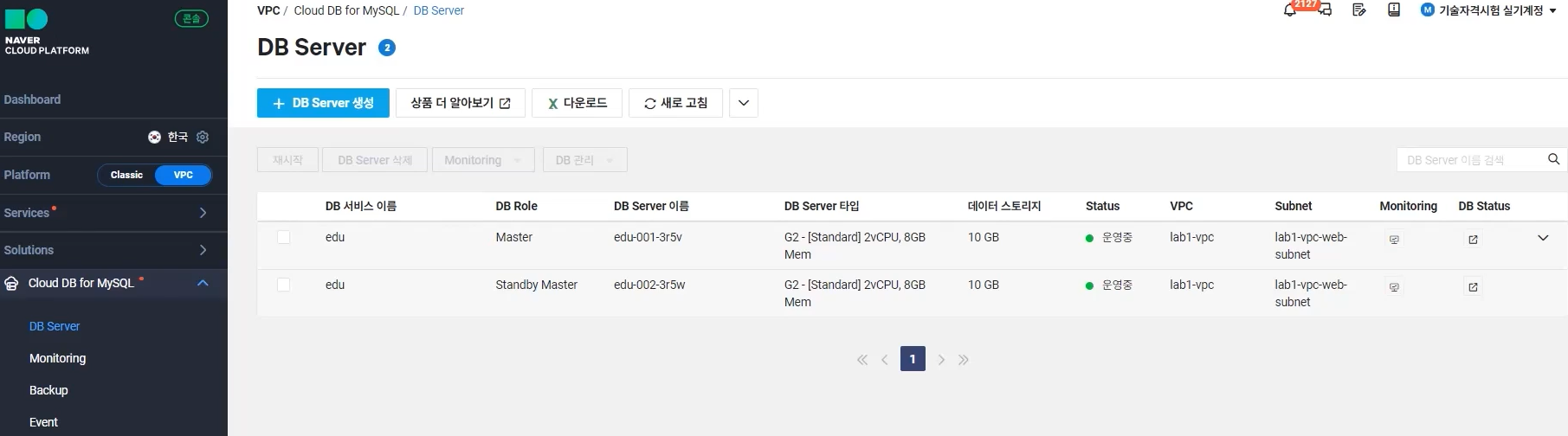The width and height of the screenshot is (1568, 436).
Task: Switch platform to VPC
Action: [x=184, y=175]
